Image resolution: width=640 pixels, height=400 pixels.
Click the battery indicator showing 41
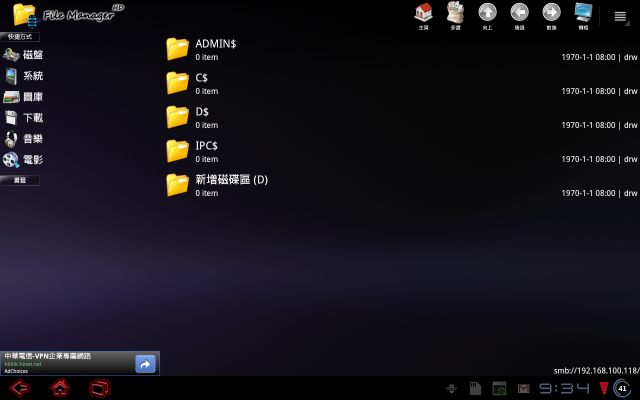tap(622, 388)
